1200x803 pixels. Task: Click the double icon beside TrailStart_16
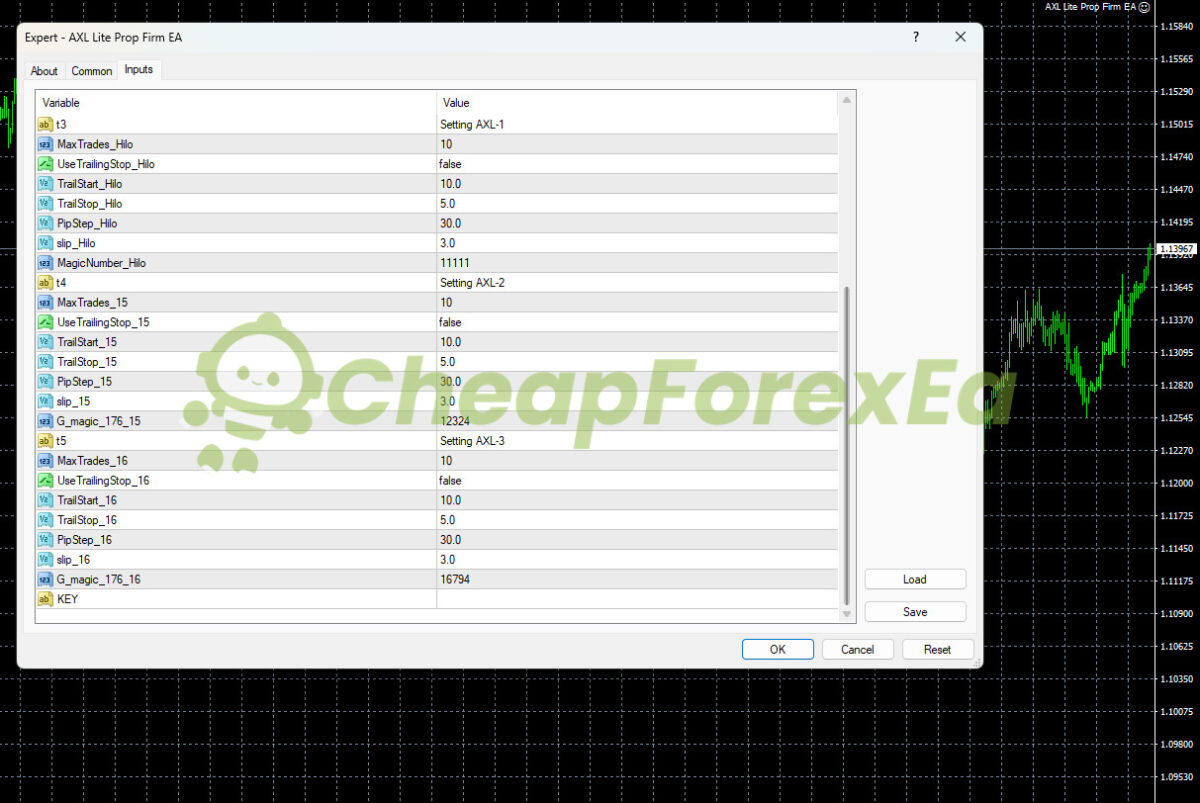[45, 500]
